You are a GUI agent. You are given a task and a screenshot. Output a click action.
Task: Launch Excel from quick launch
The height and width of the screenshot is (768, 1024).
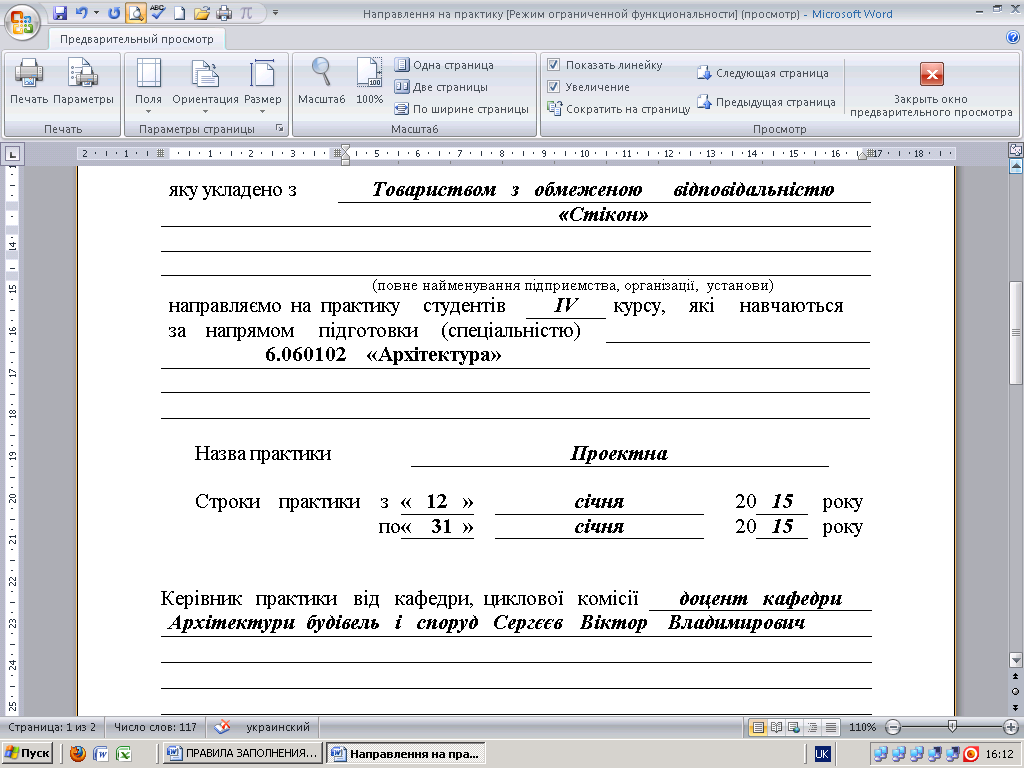point(124,754)
